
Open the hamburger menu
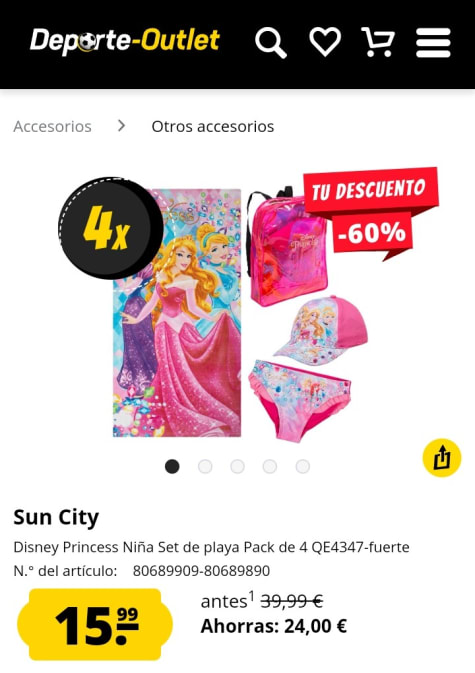(433, 42)
